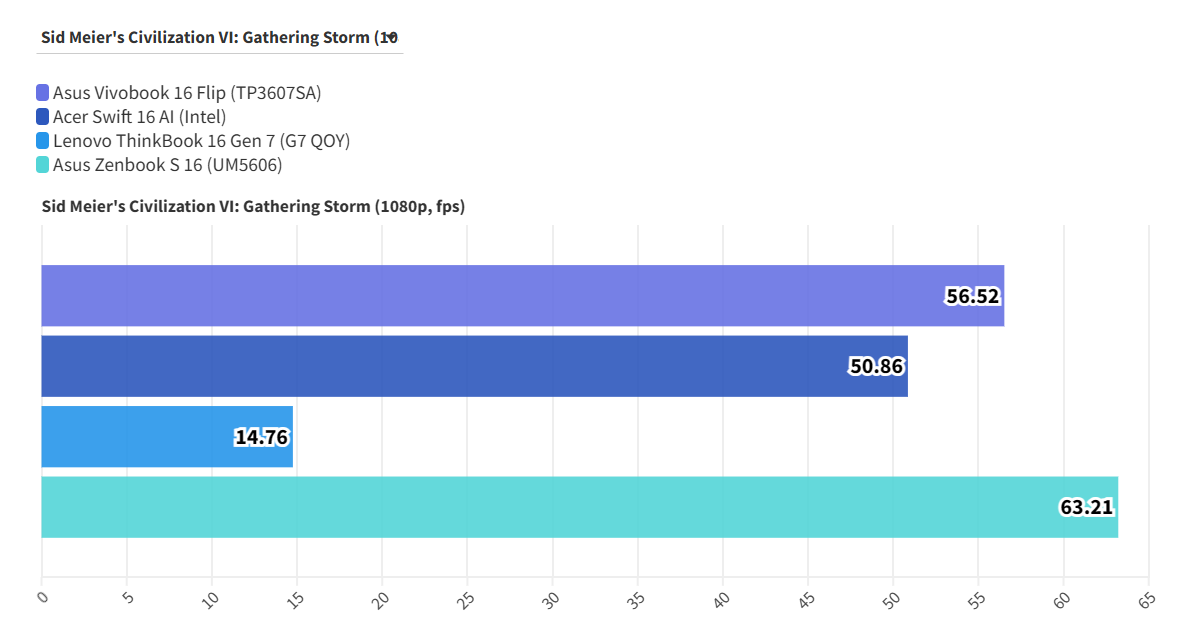This screenshot has width=1187, height=629.
Task: Click the purple Asus Vivobook legend swatch
Action: click(43, 93)
